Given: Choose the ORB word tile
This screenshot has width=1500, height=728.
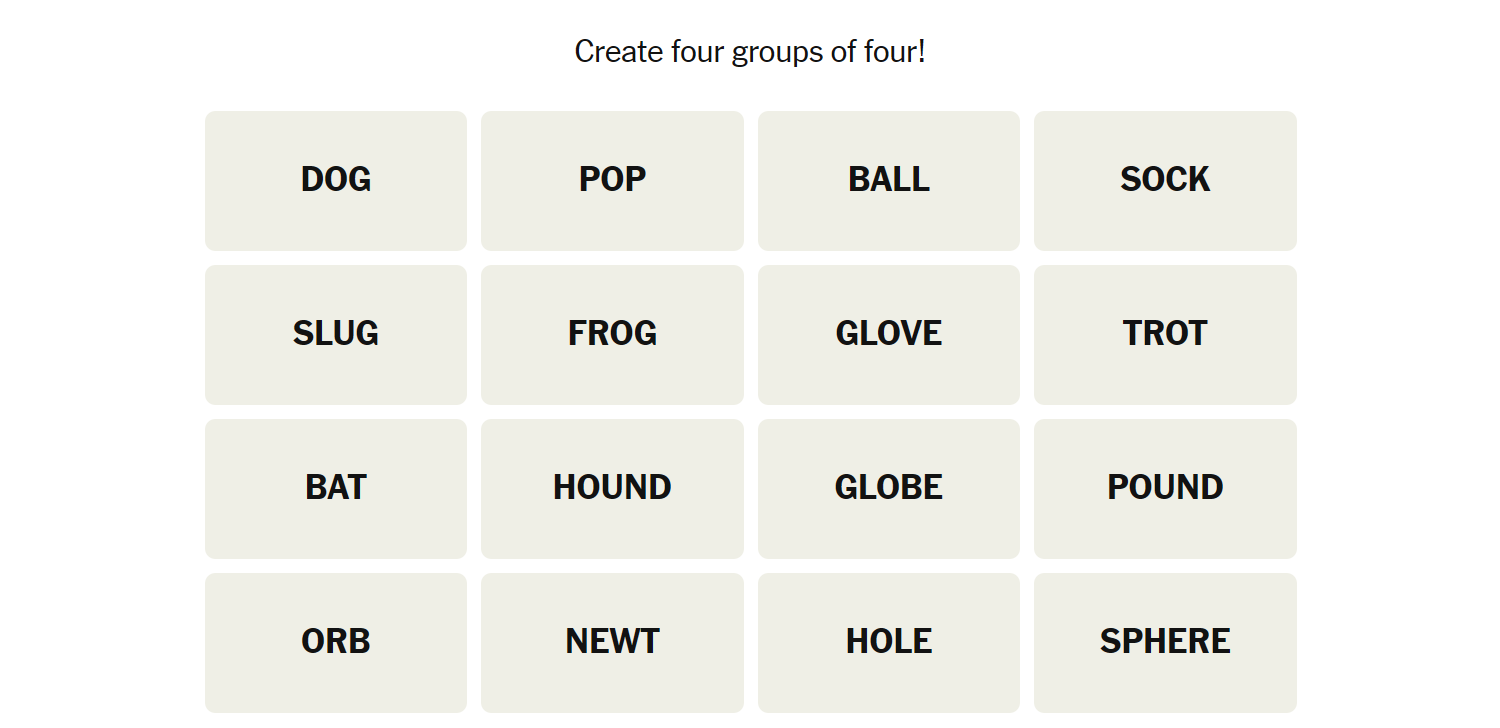Looking at the screenshot, I should pyautogui.click(x=336, y=642).
